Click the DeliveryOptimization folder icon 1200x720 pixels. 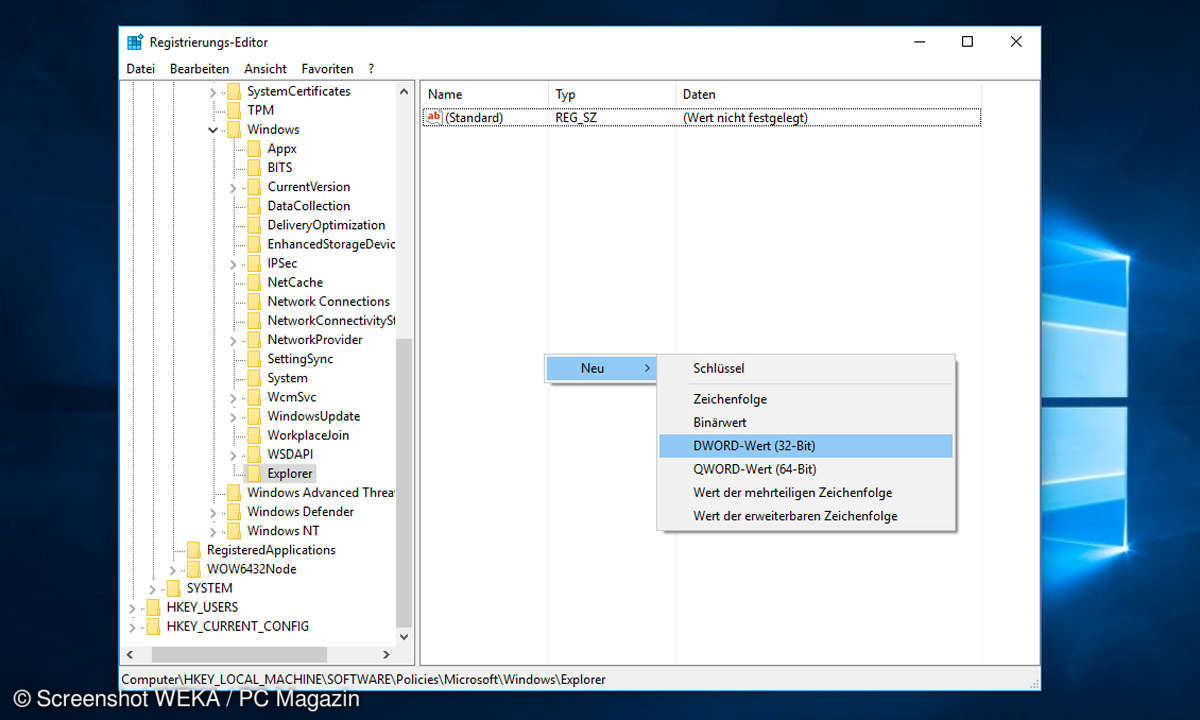tap(254, 225)
